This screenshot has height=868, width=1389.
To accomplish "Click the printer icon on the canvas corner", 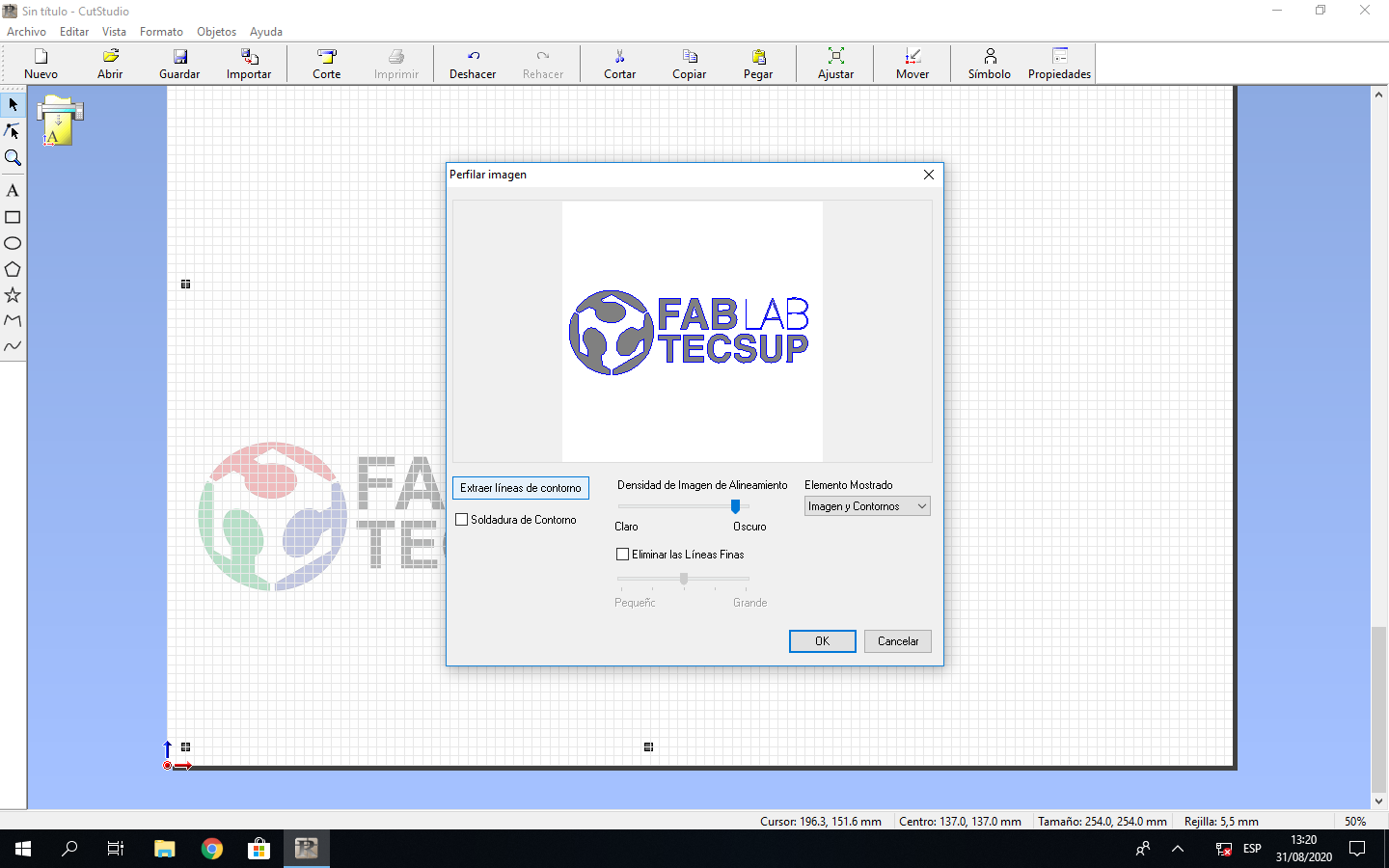I will [x=60, y=121].
